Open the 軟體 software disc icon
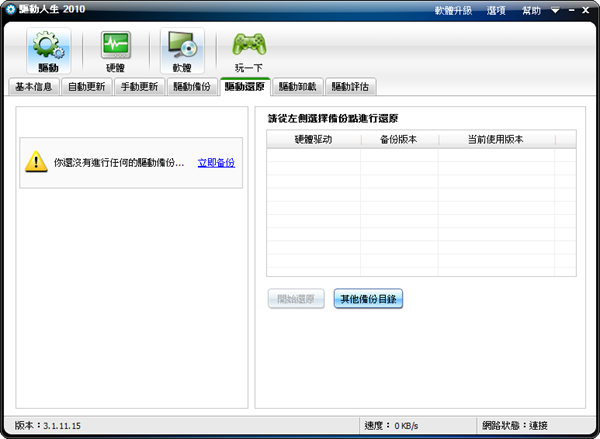Image resolution: width=600 pixels, height=439 pixels. point(182,51)
